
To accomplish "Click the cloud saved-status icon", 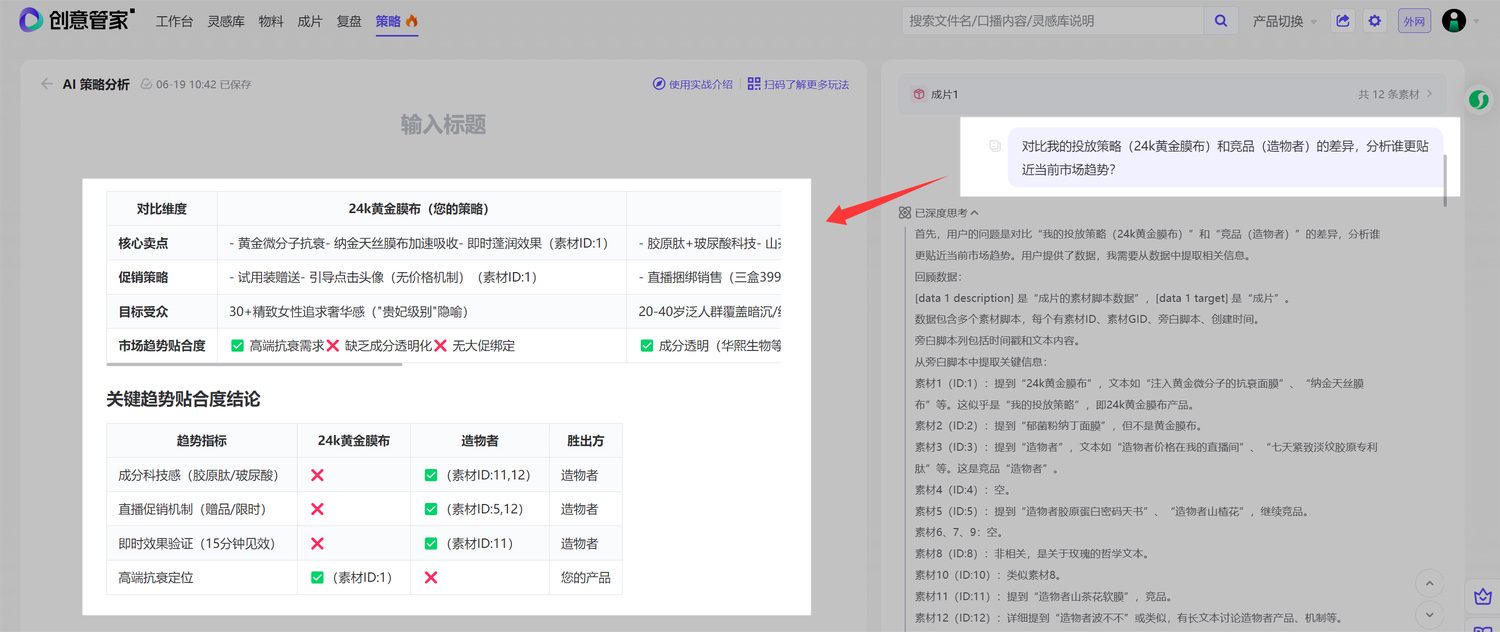I will point(147,85).
